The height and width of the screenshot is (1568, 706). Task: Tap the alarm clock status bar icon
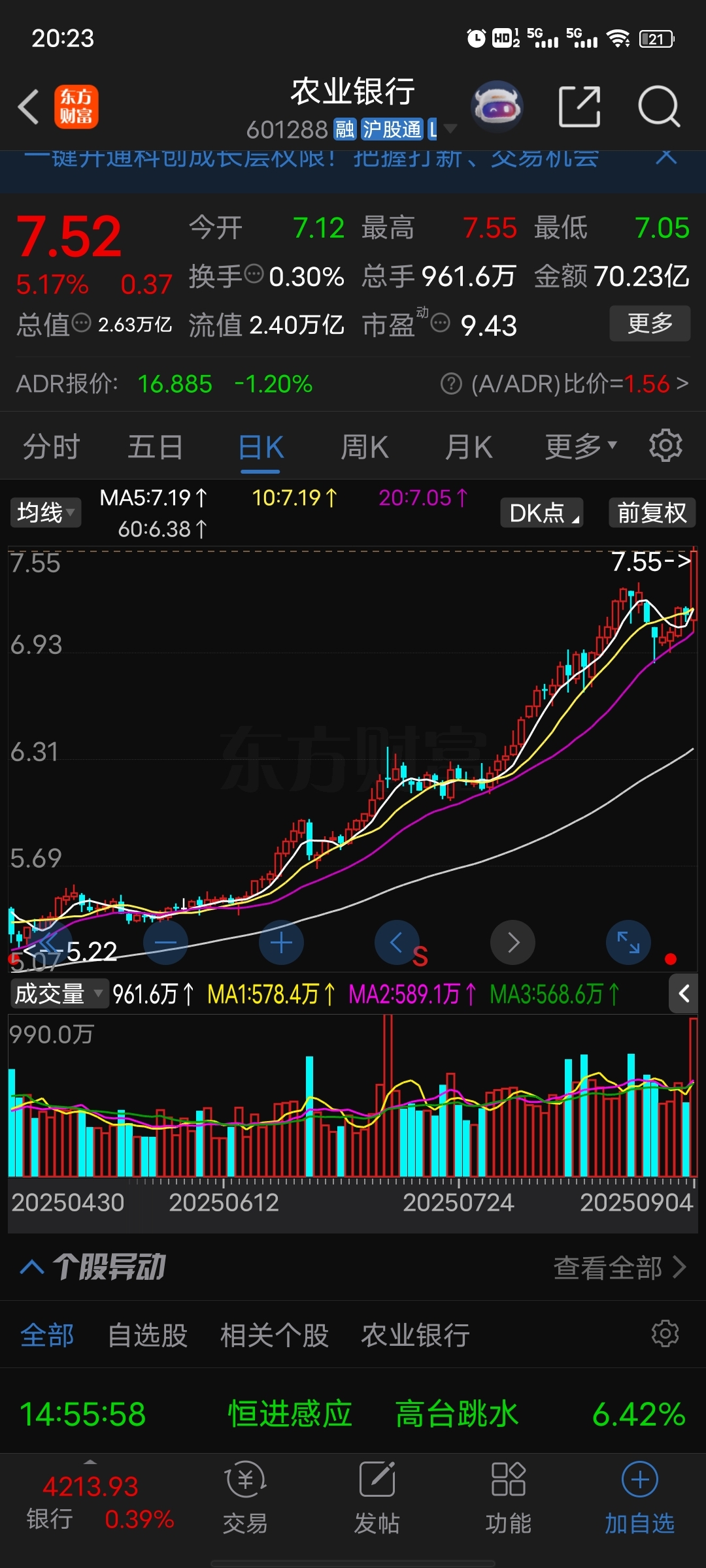click(477, 39)
